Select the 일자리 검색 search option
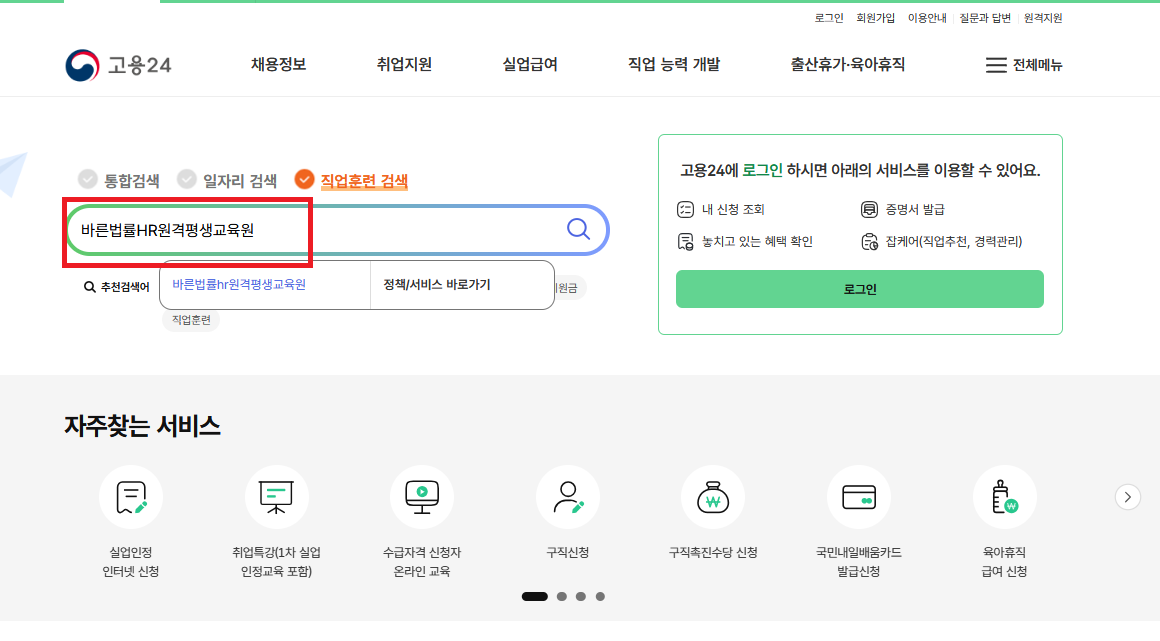Image resolution: width=1160 pixels, height=641 pixels. tap(228, 180)
